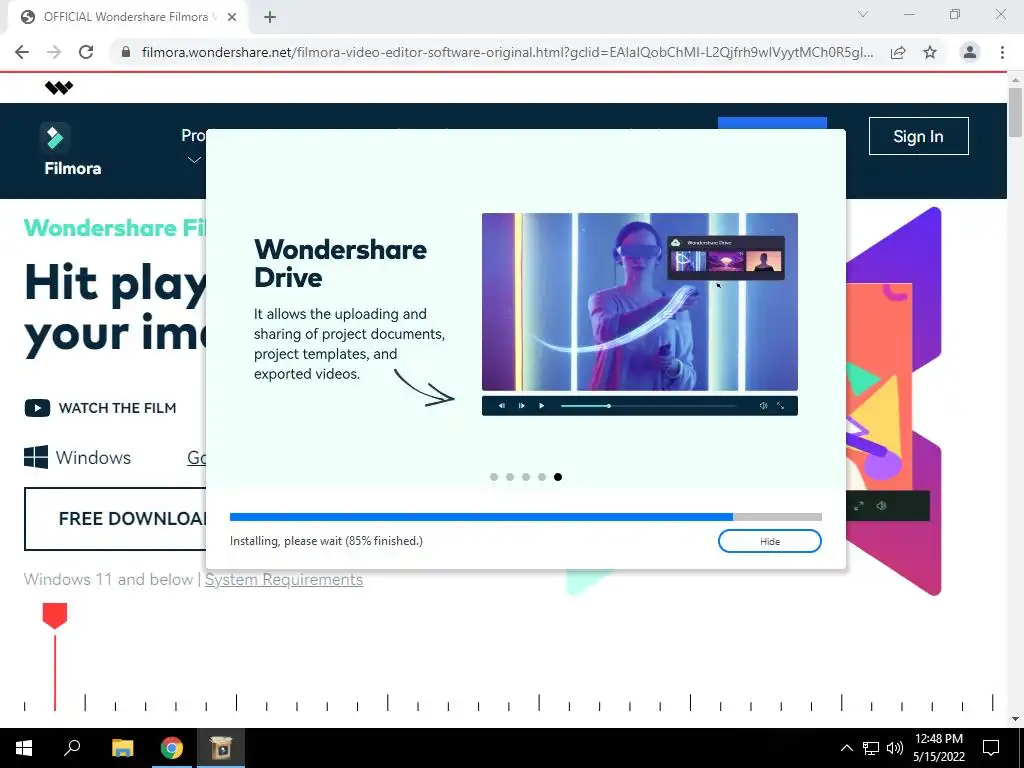Click the "Wondershare Drive" heading

click(x=340, y=263)
